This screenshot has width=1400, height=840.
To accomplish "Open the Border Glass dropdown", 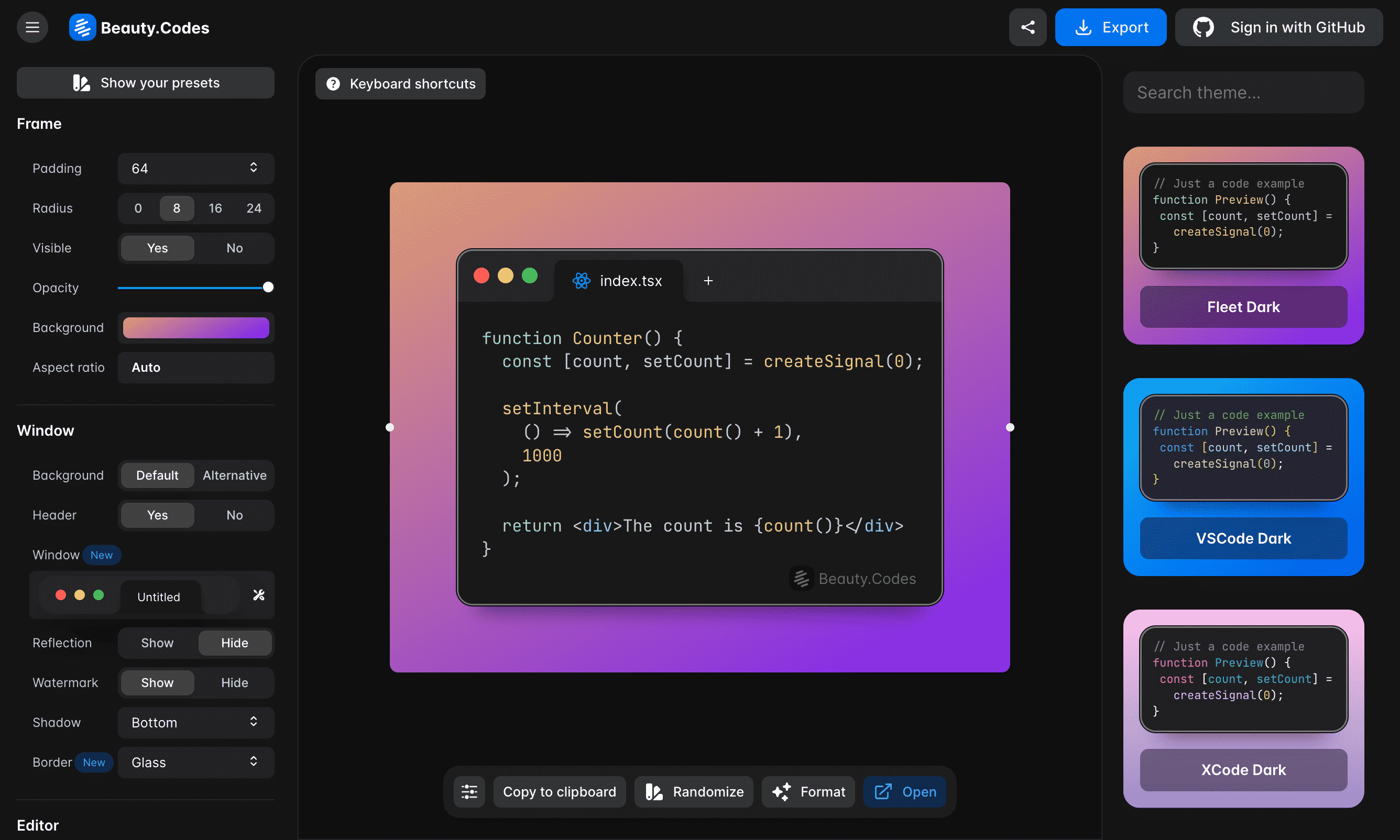I will pos(195,762).
